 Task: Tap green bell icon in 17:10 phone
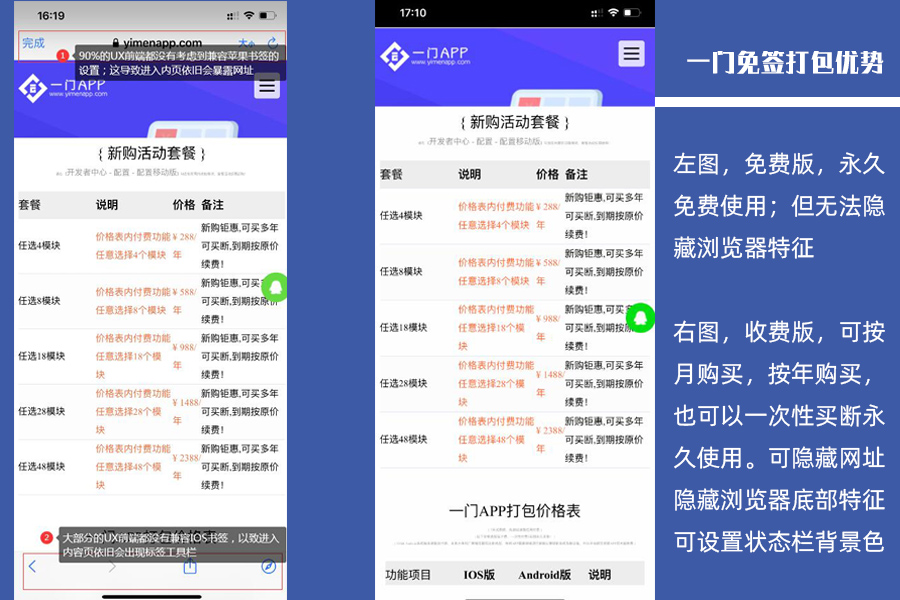pyautogui.click(x=641, y=318)
